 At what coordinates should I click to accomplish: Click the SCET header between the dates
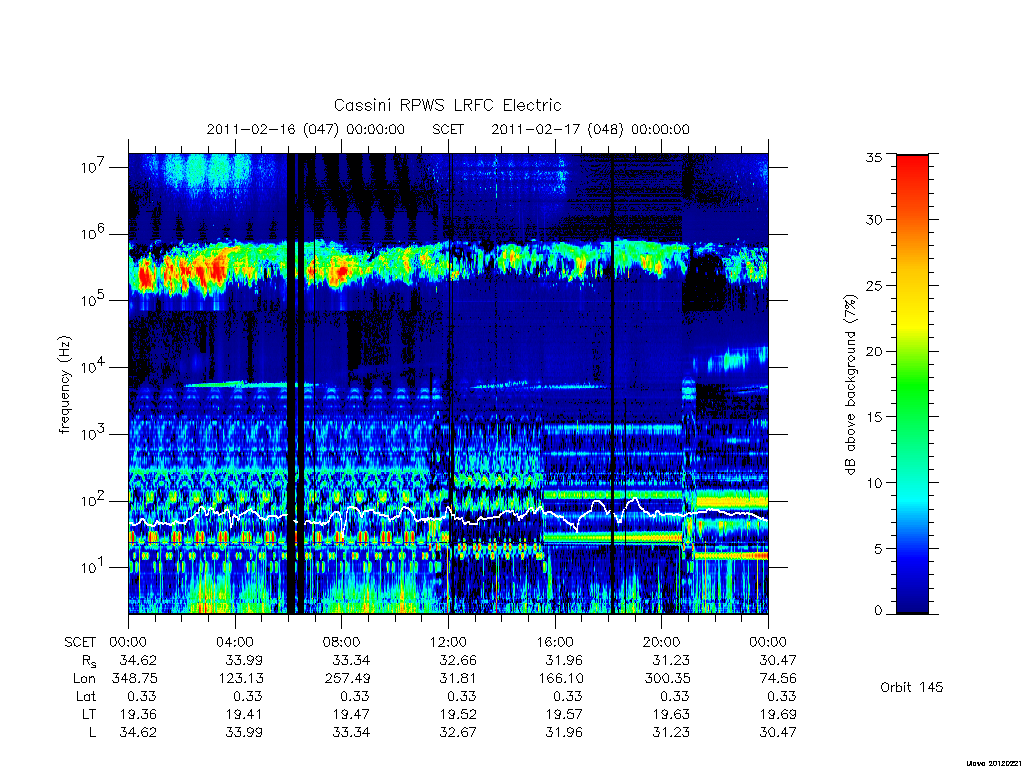click(x=448, y=129)
